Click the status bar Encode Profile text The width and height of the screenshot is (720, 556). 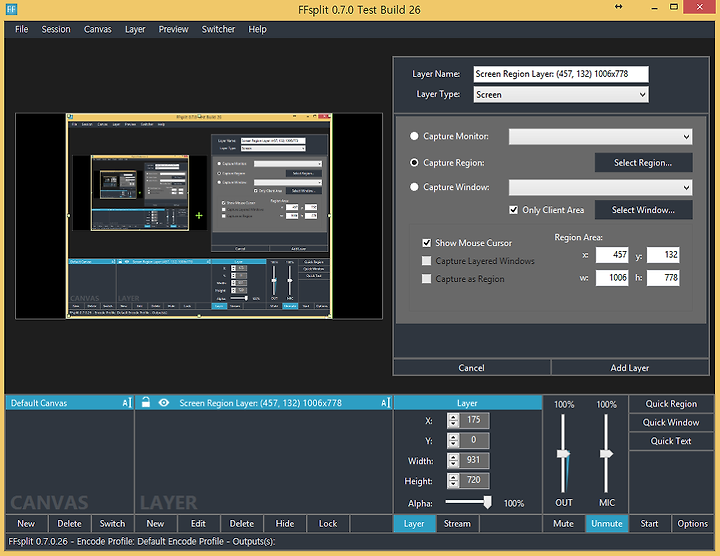150,541
